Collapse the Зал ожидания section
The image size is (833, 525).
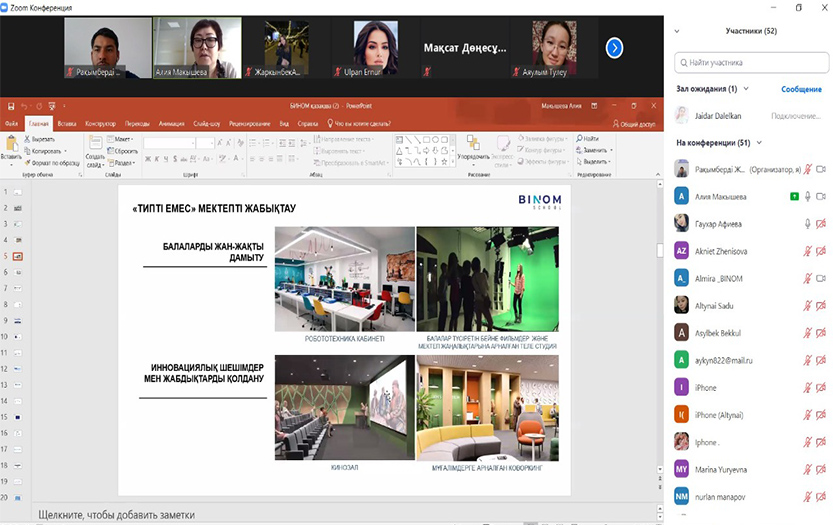(x=746, y=89)
